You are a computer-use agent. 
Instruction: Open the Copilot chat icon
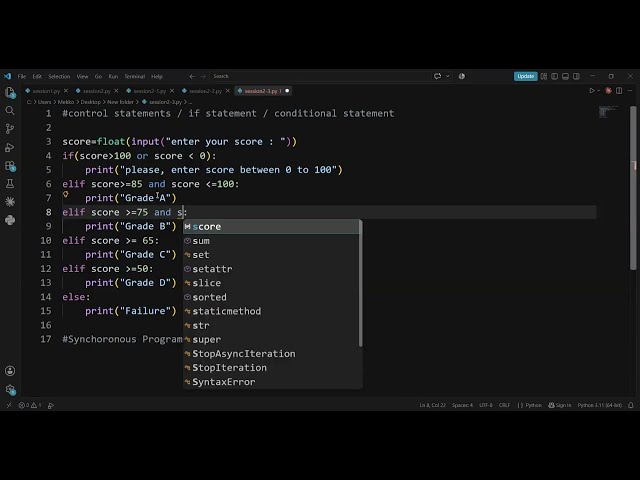coord(438,76)
